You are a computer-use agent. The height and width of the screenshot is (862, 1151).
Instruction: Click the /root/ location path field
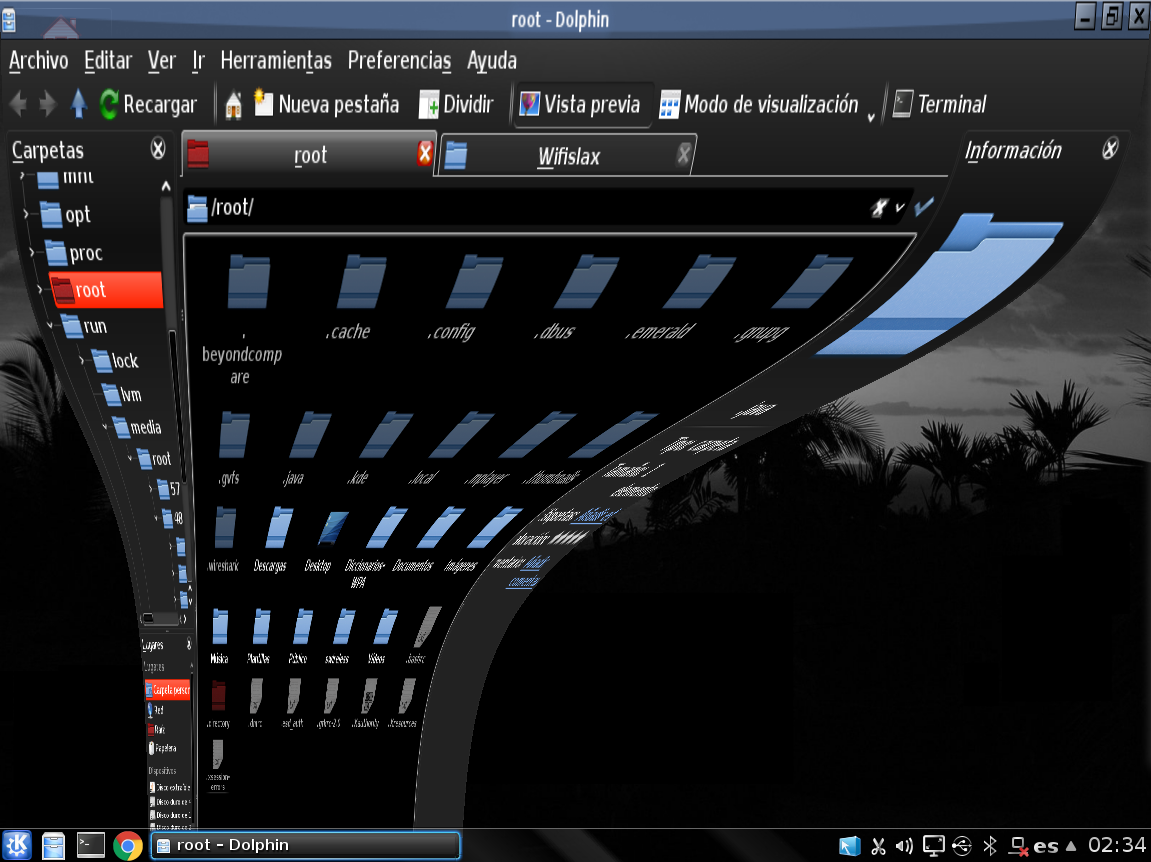click(529, 208)
